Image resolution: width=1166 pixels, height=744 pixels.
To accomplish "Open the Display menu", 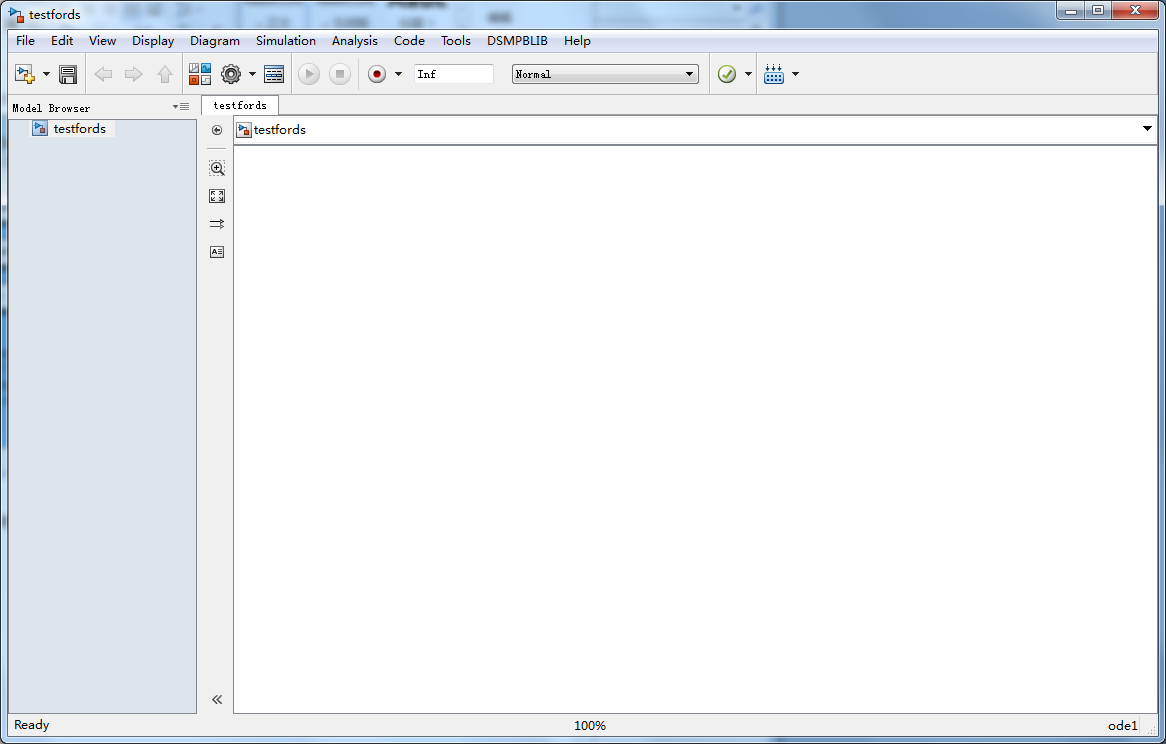I will (153, 41).
